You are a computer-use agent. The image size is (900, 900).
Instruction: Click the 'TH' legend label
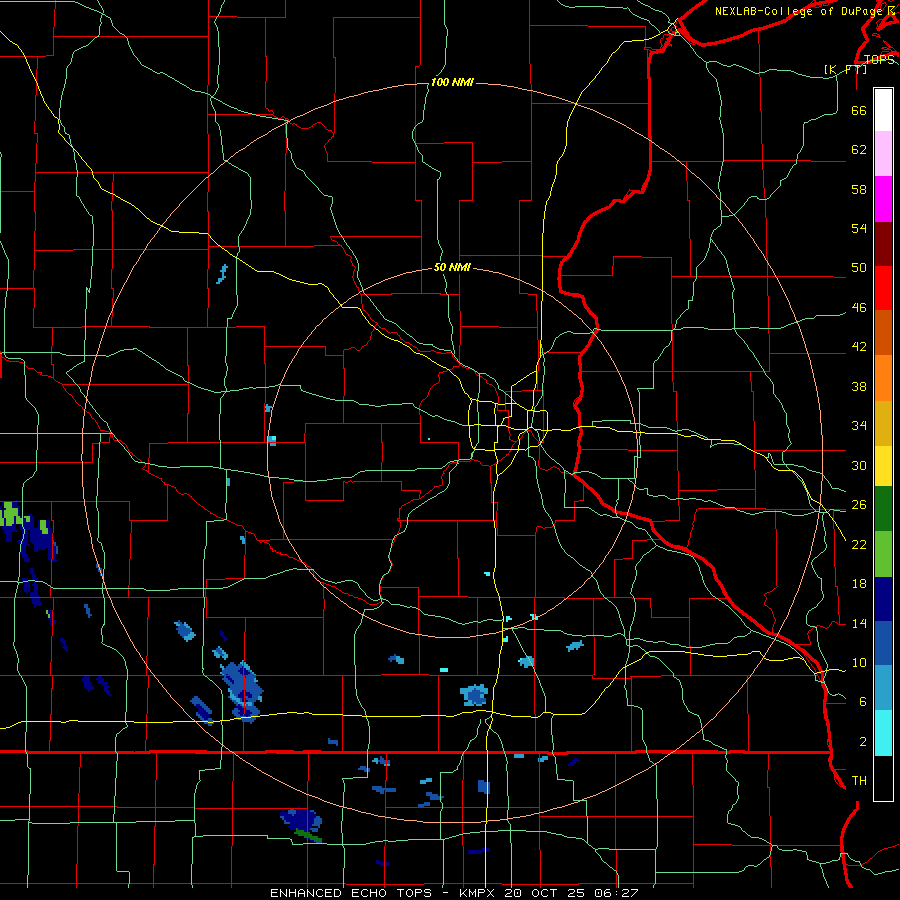(x=859, y=781)
